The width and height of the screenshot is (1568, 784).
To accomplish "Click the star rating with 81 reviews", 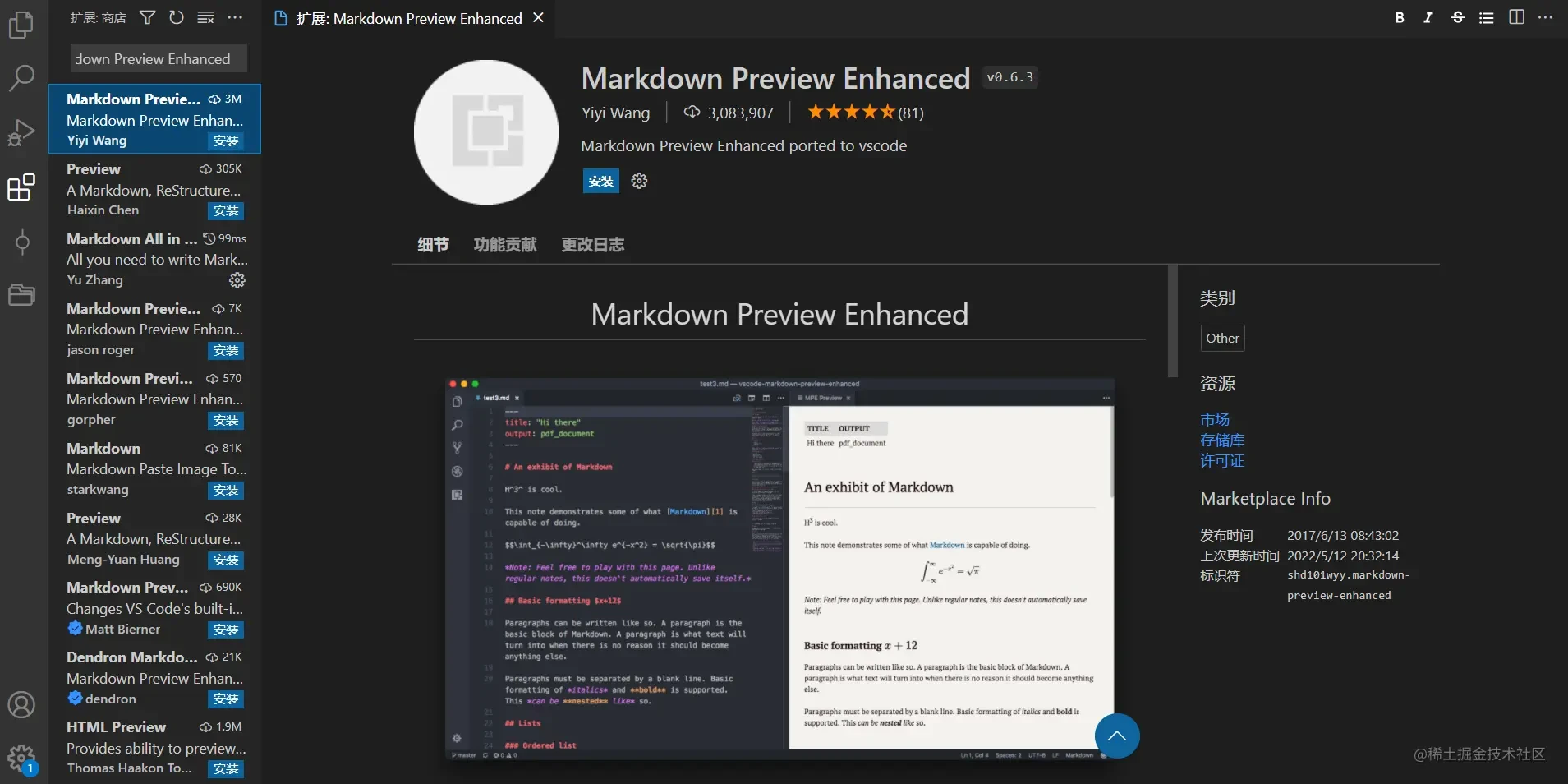I will [865, 113].
